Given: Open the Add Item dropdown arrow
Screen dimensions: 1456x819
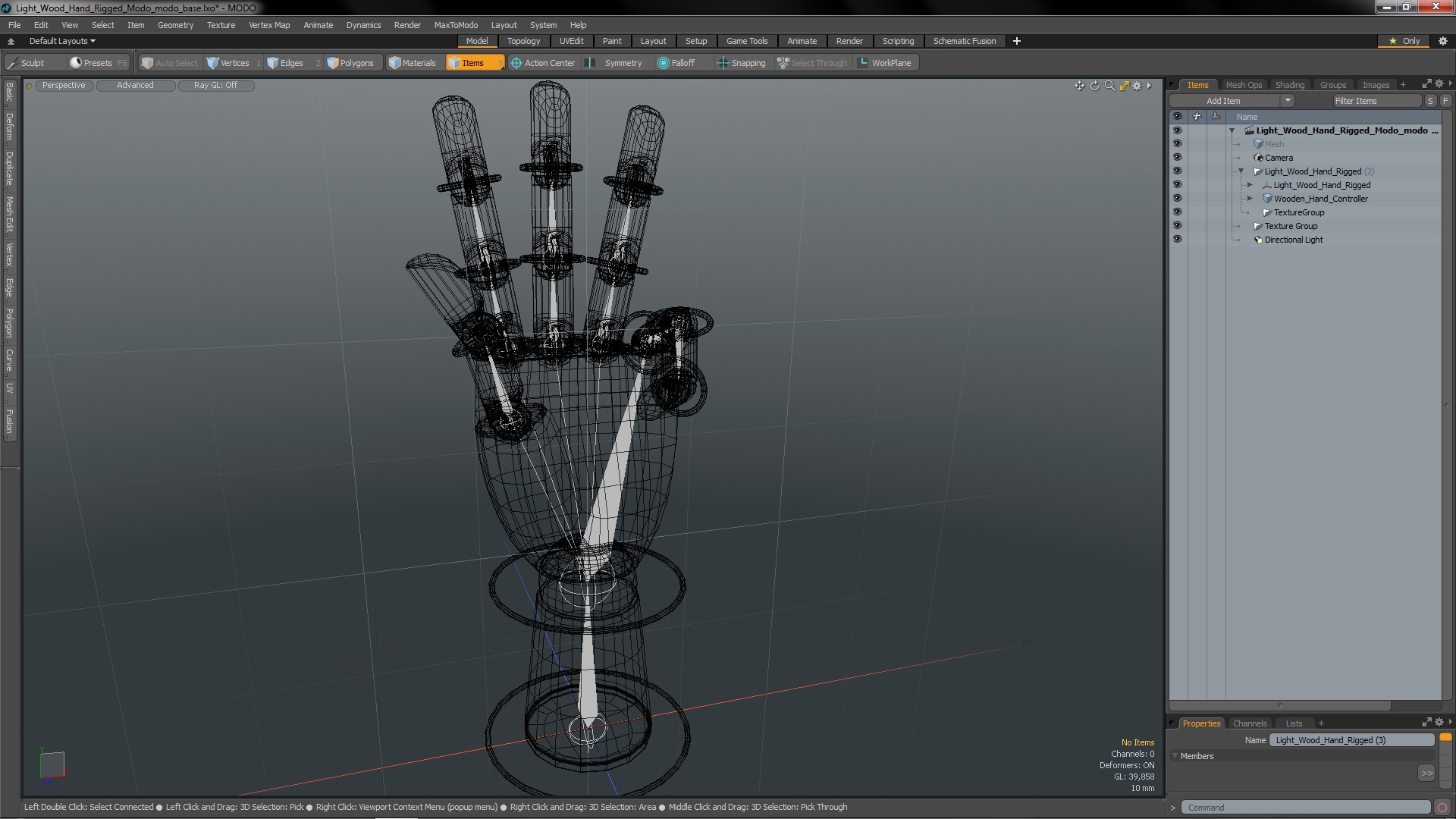Looking at the screenshot, I should pos(1287,101).
